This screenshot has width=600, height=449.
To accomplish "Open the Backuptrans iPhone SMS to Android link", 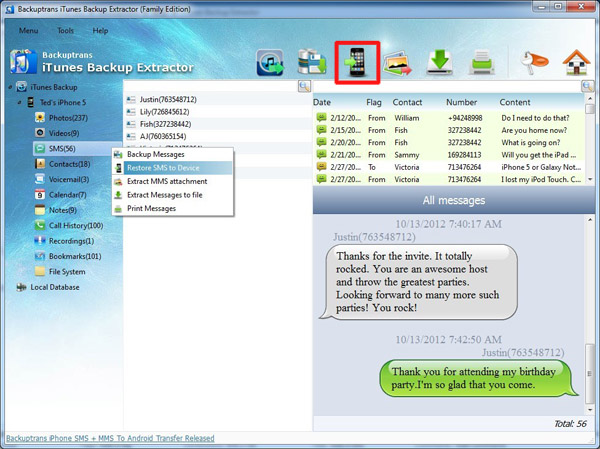I will pos(110,438).
